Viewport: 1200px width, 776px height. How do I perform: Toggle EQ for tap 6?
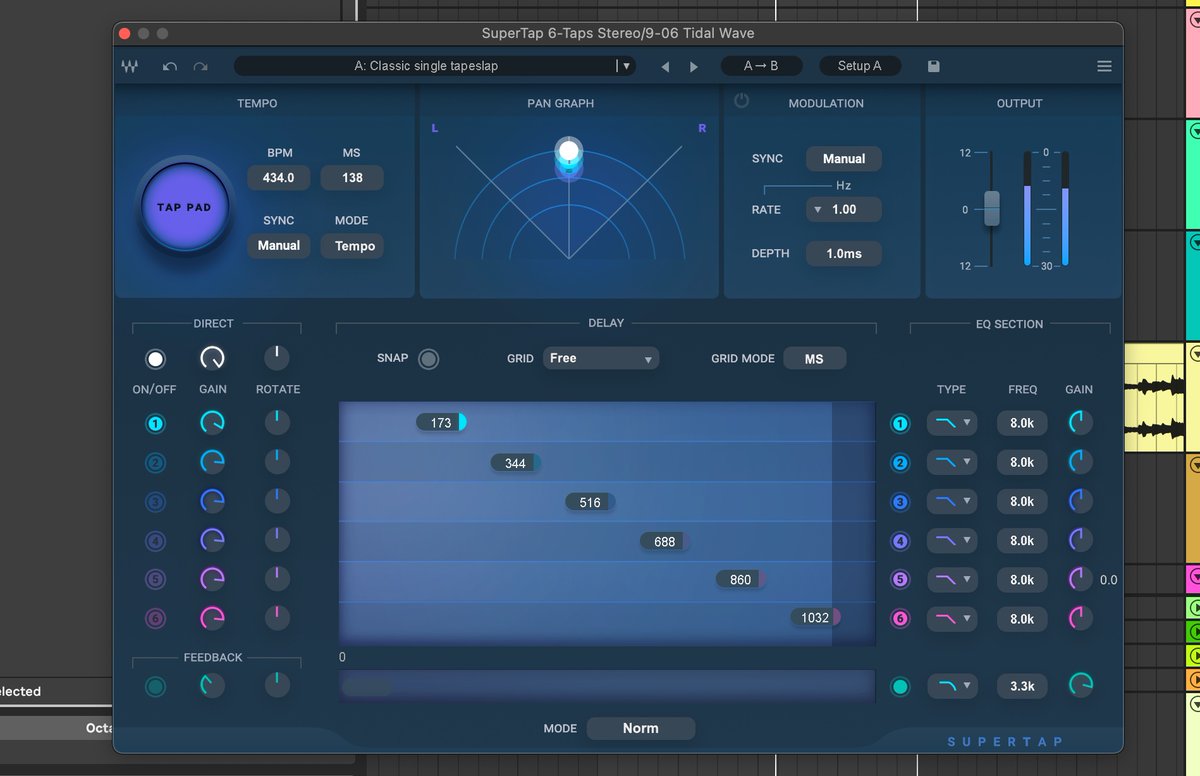900,619
